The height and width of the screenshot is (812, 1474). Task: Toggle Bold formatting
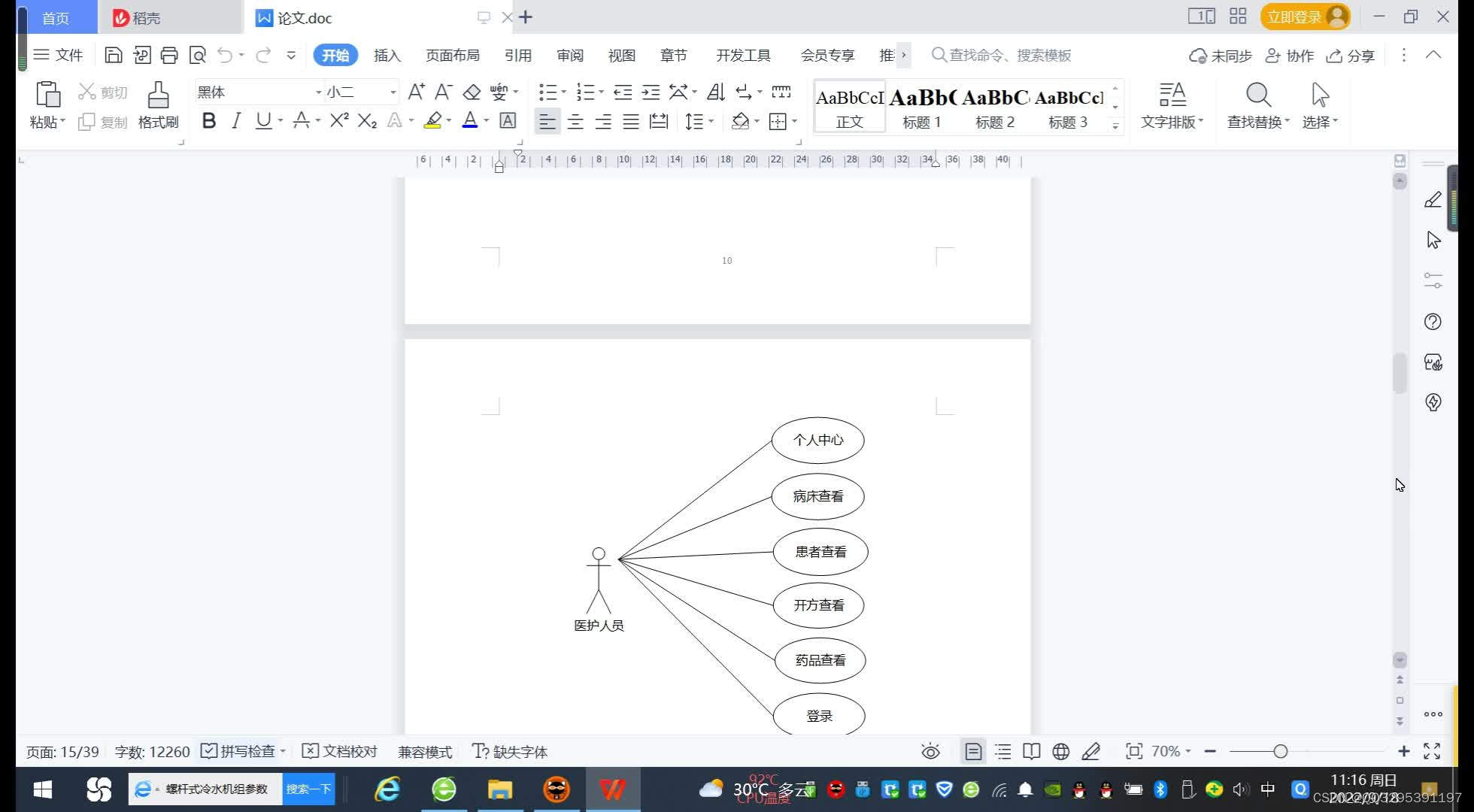click(x=209, y=120)
